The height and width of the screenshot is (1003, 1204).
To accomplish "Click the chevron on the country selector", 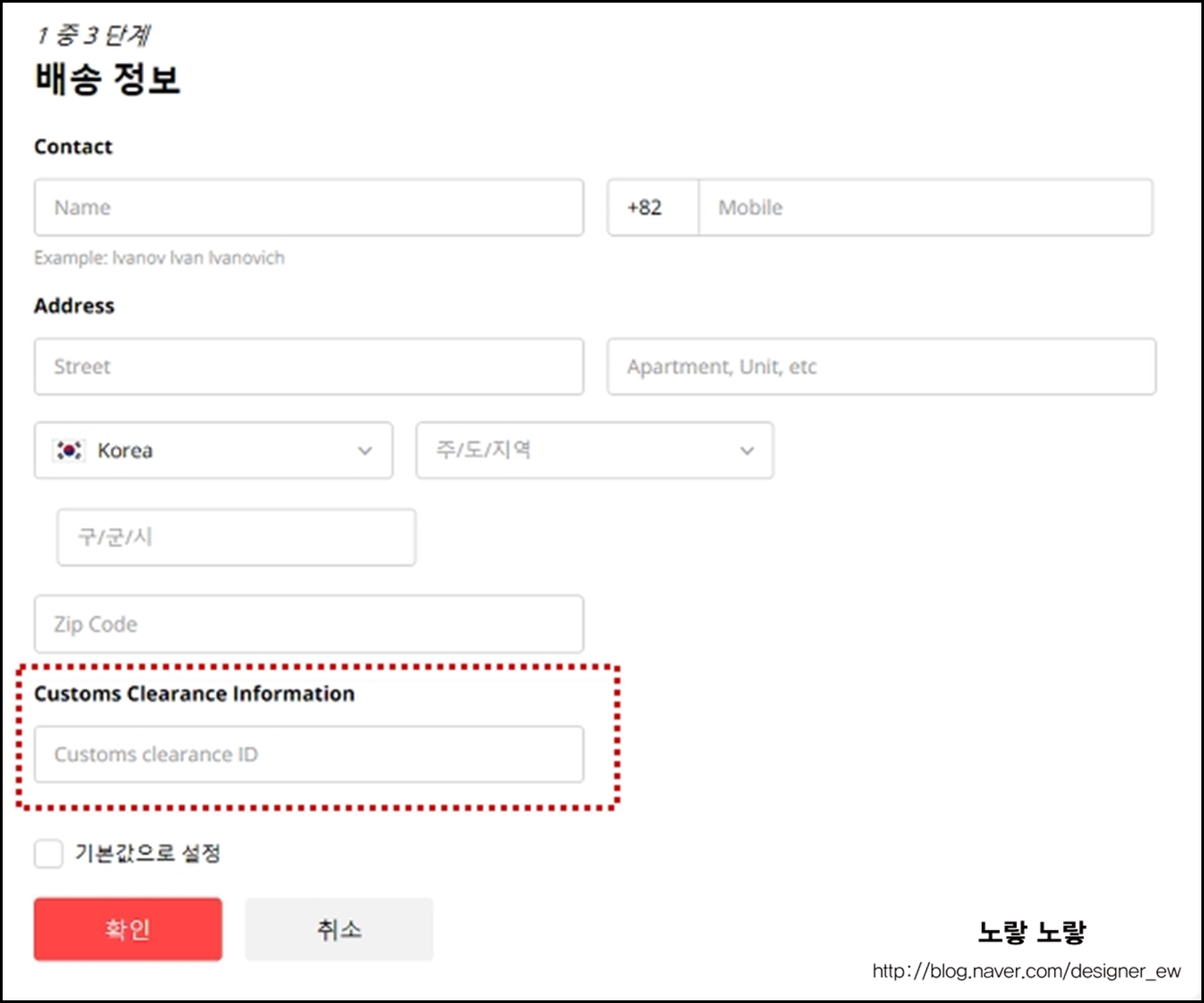I will tap(365, 450).
